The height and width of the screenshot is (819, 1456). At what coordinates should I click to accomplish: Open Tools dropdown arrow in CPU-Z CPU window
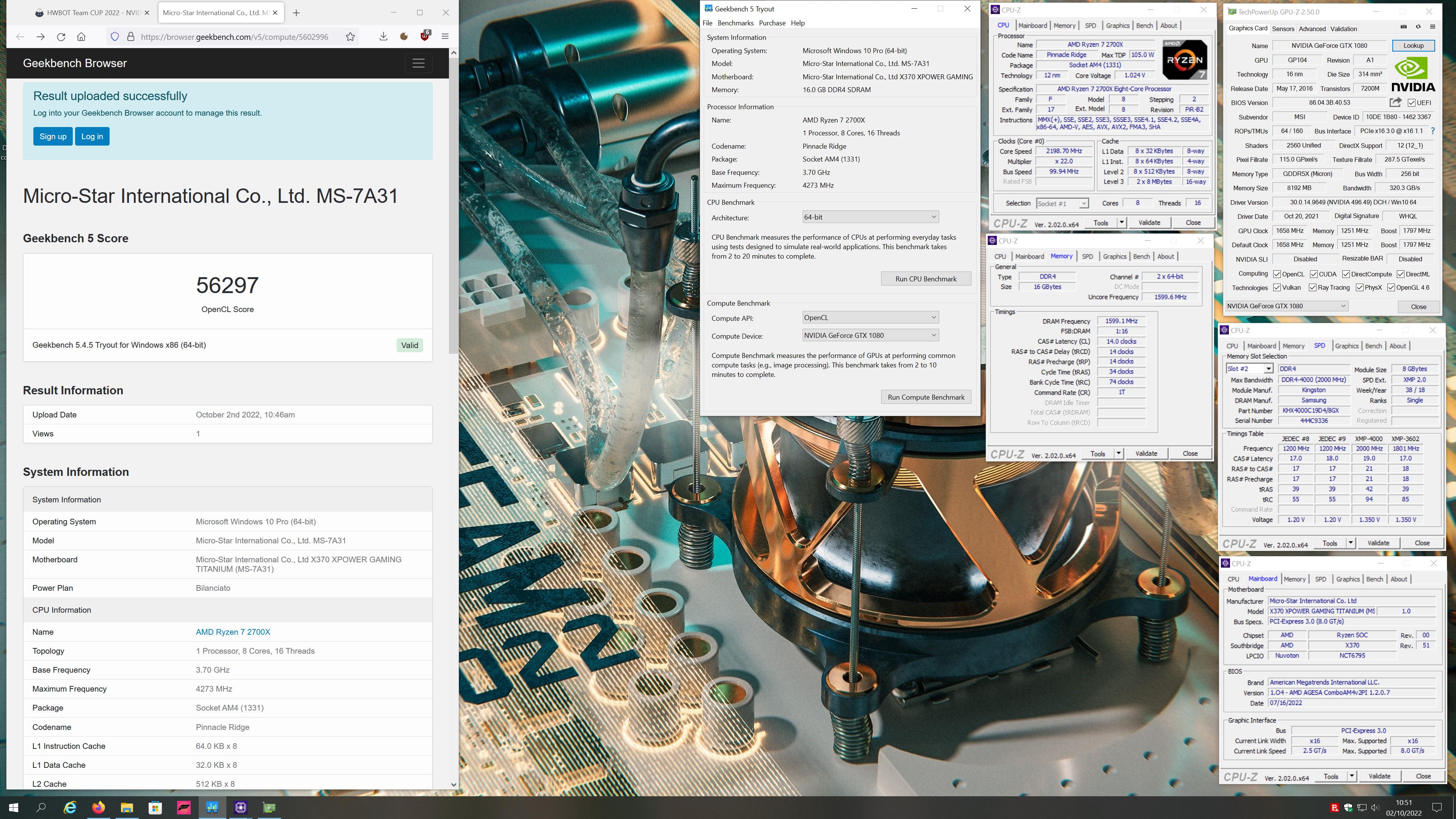click(x=1122, y=223)
